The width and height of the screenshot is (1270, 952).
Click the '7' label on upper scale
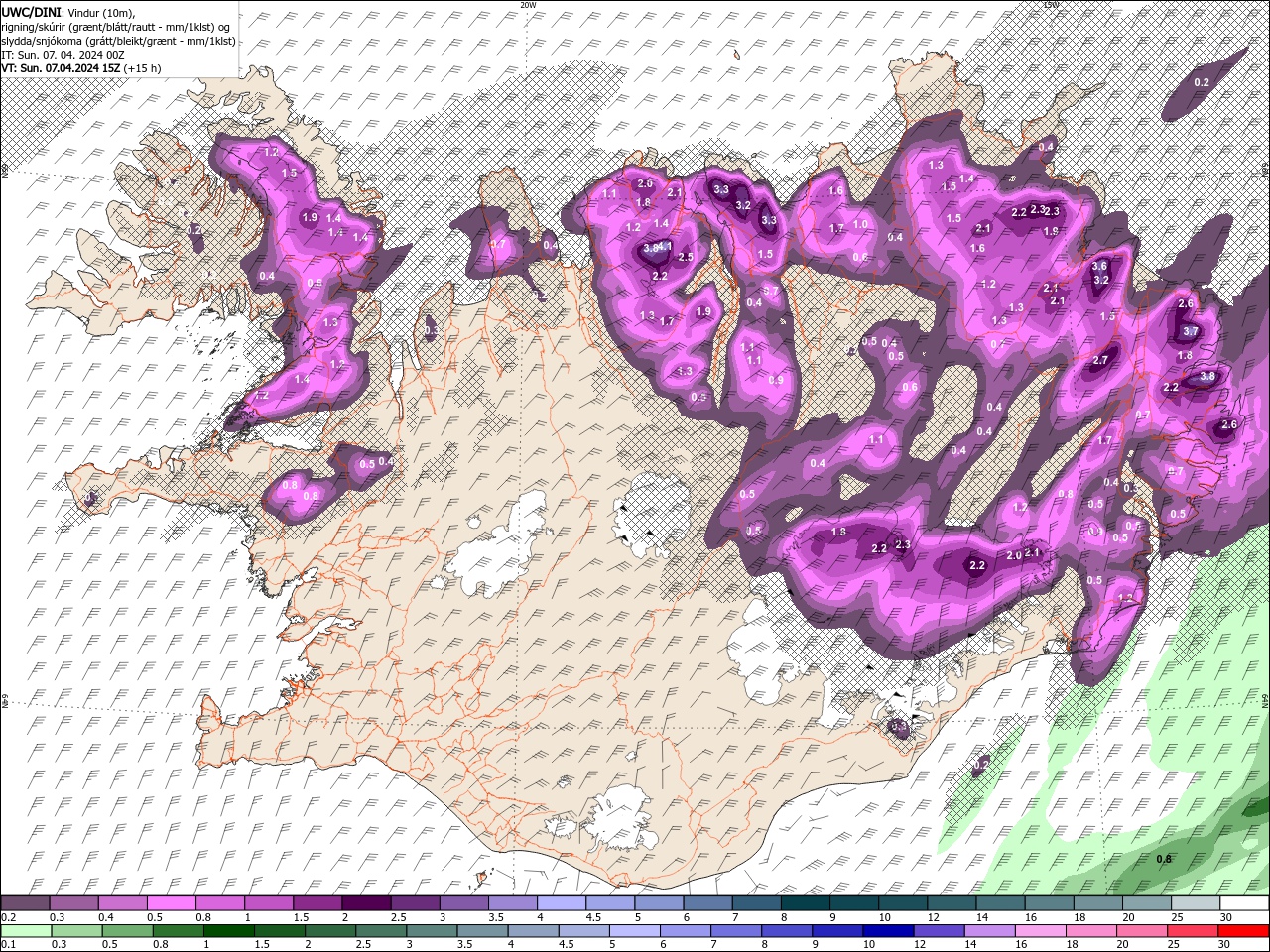pos(737,917)
